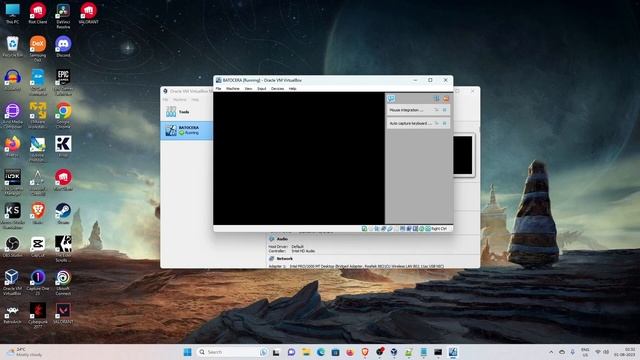Open the Recycle Bin desktop icon
640x360 pixels.
(x=12, y=47)
